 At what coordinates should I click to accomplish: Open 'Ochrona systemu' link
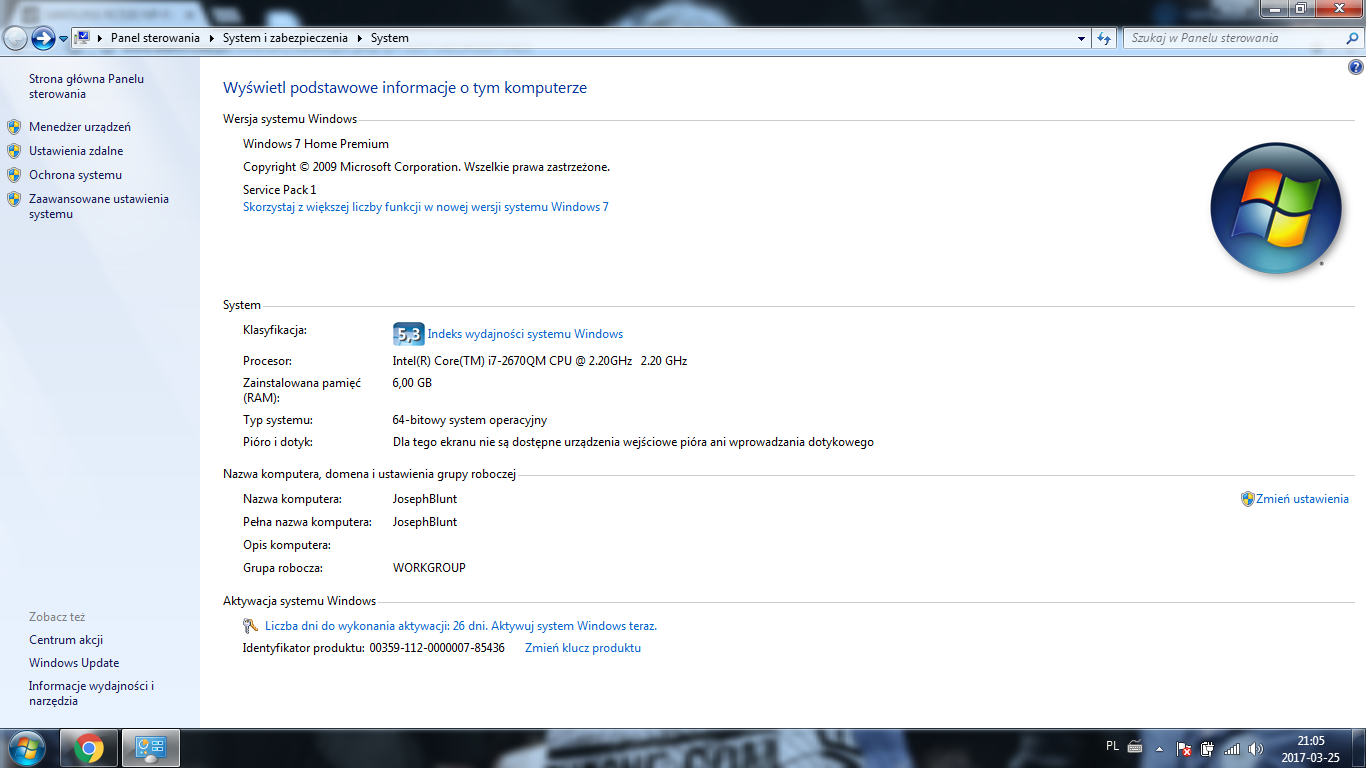pos(75,175)
